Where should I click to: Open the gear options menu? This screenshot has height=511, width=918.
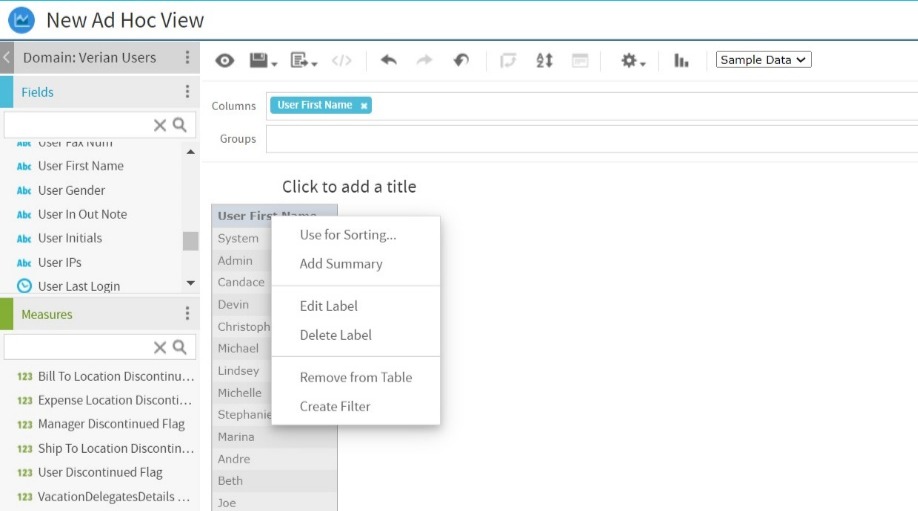[633, 60]
